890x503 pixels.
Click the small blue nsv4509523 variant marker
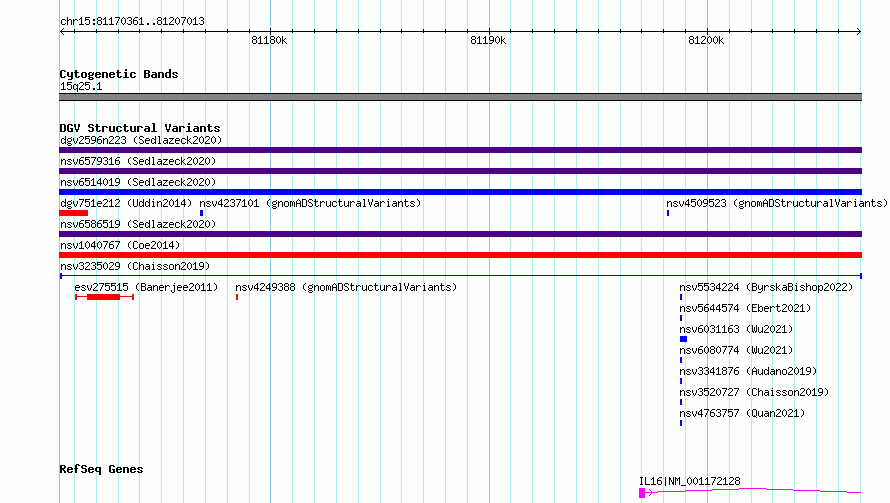(x=668, y=213)
